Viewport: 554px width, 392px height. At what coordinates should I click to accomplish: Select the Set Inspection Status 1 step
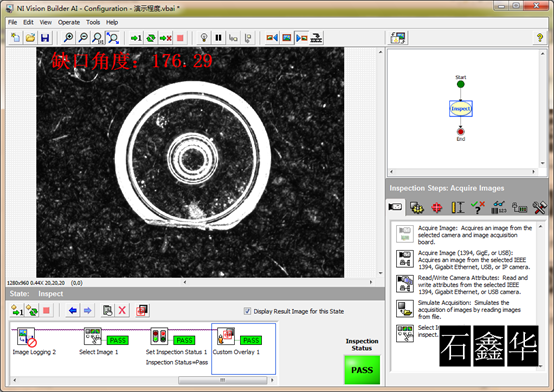point(177,346)
